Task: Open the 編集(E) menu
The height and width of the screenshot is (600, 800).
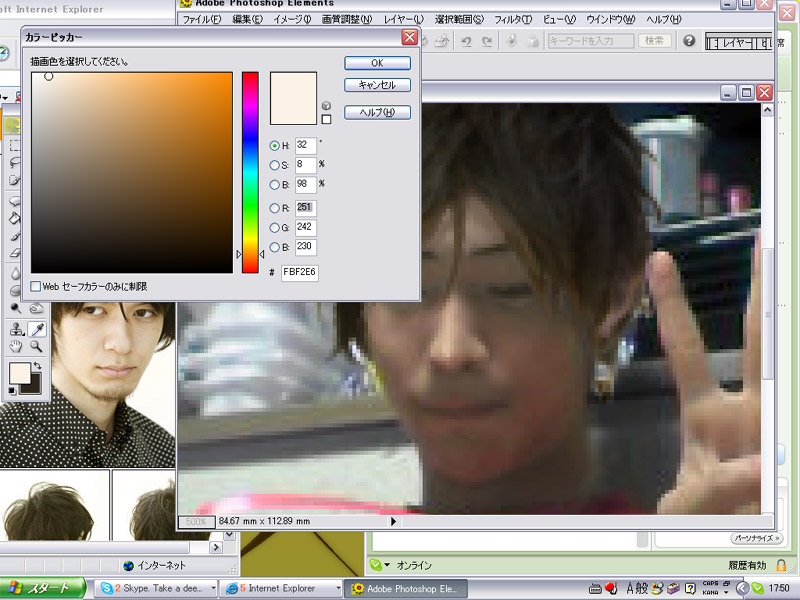Action: [247, 19]
